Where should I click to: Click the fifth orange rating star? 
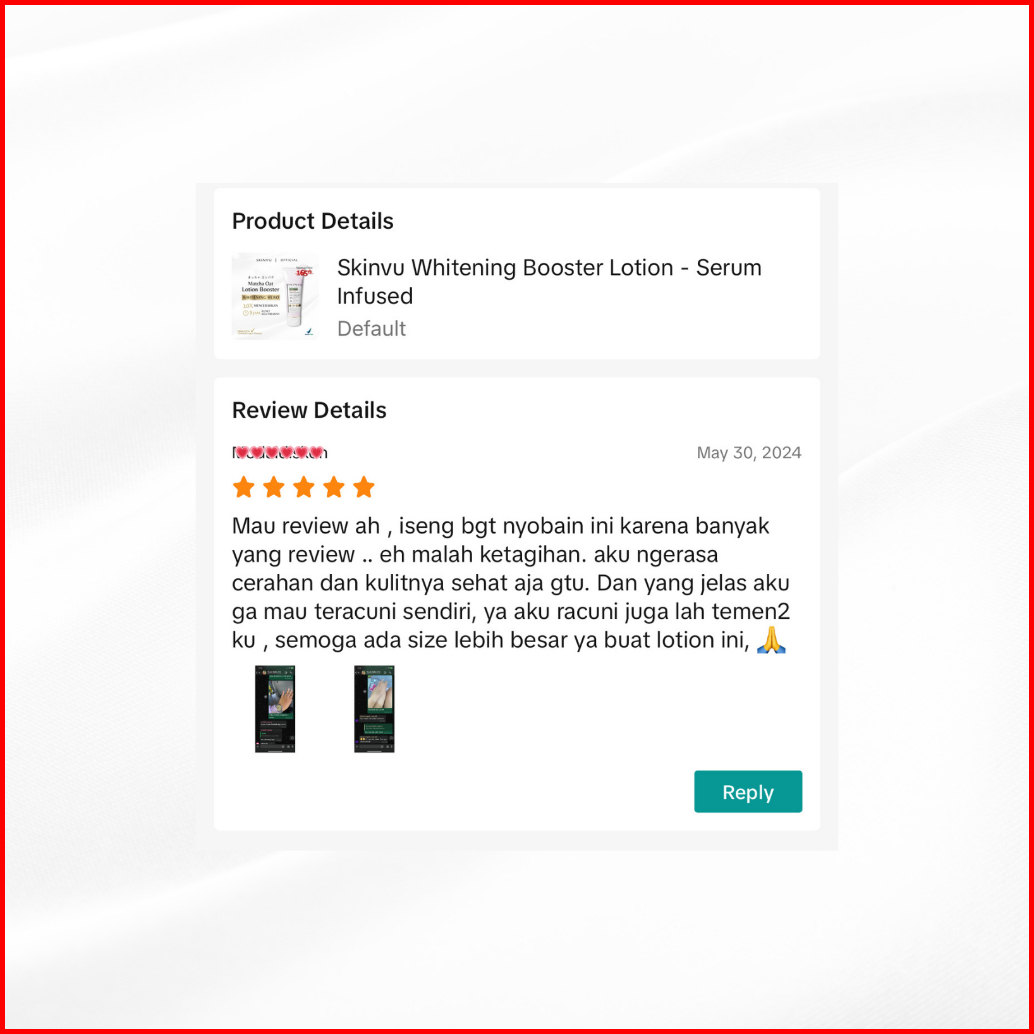click(x=363, y=487)
